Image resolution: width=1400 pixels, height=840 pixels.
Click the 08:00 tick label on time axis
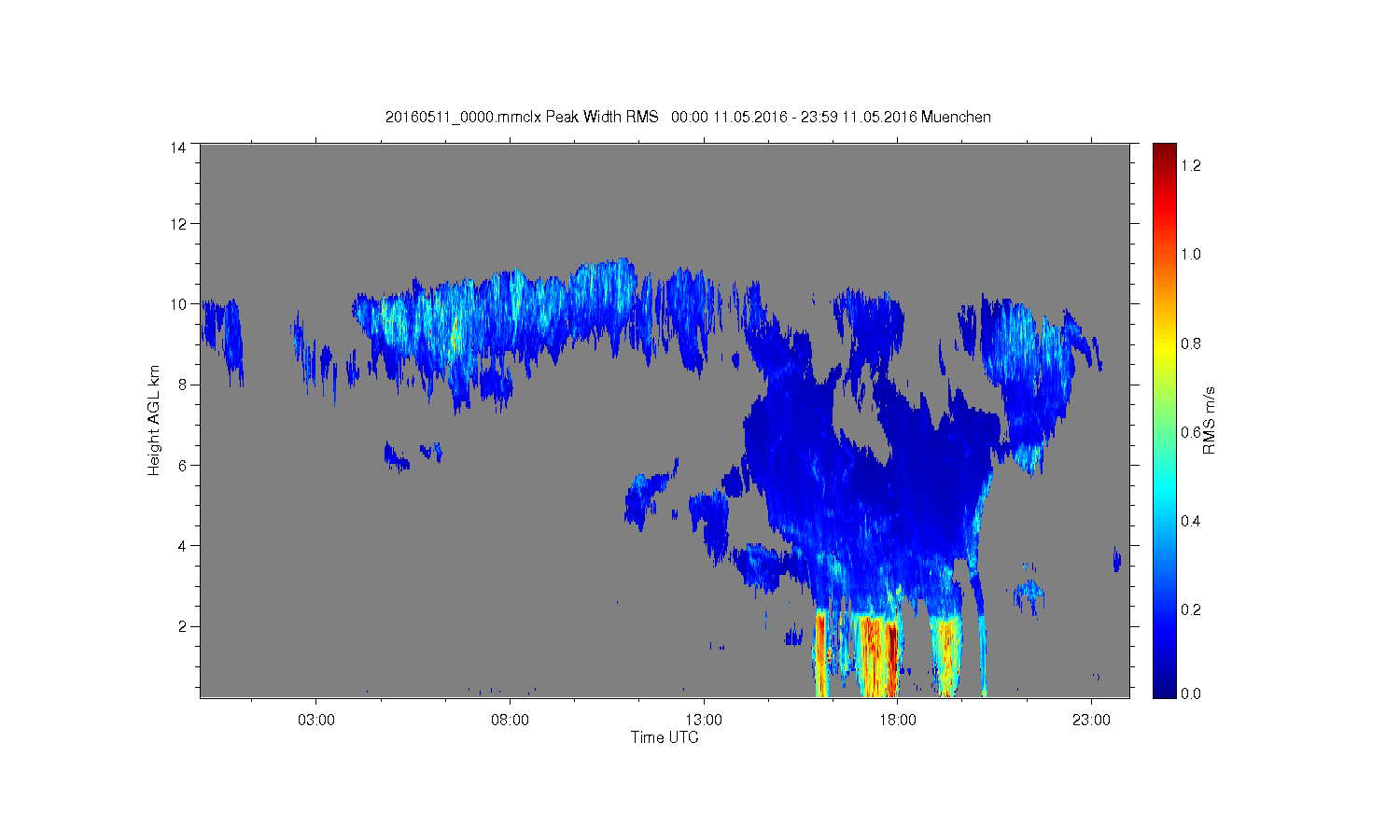[510, 721]
